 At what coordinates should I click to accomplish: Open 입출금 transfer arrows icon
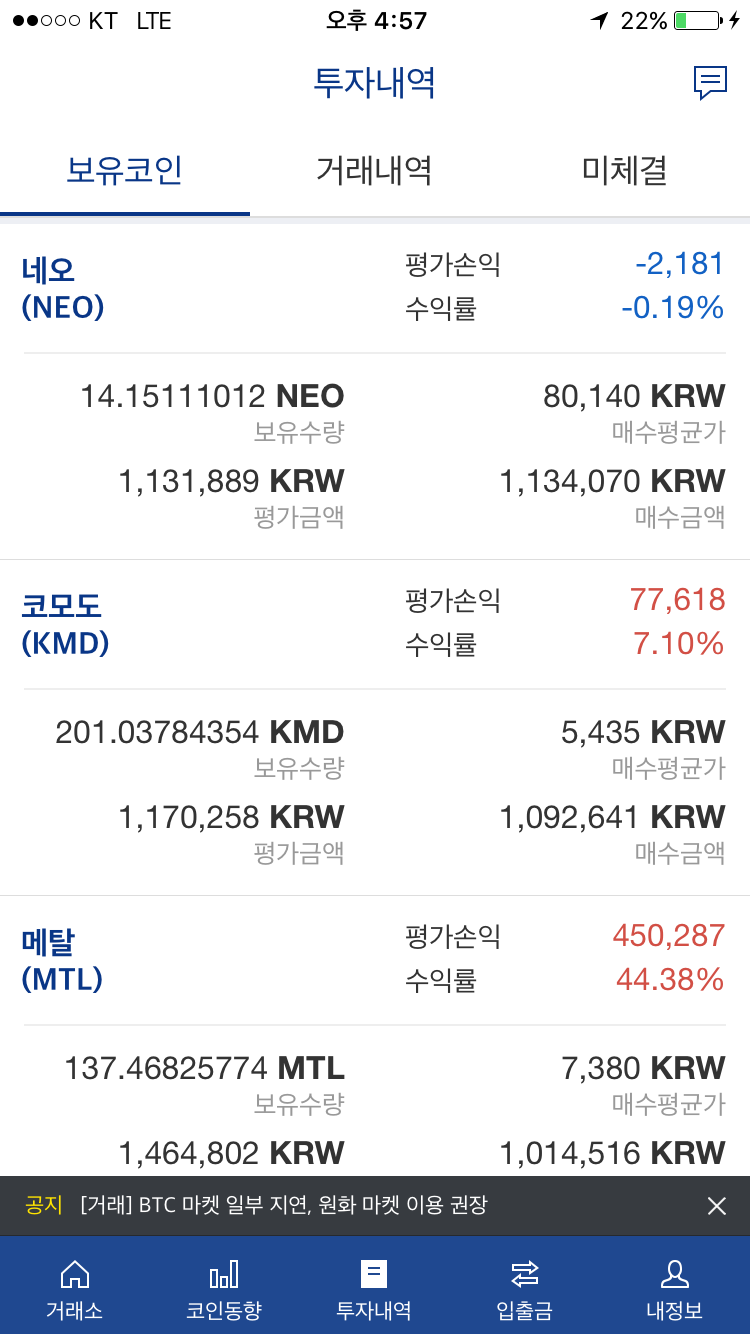[524, 1273]
